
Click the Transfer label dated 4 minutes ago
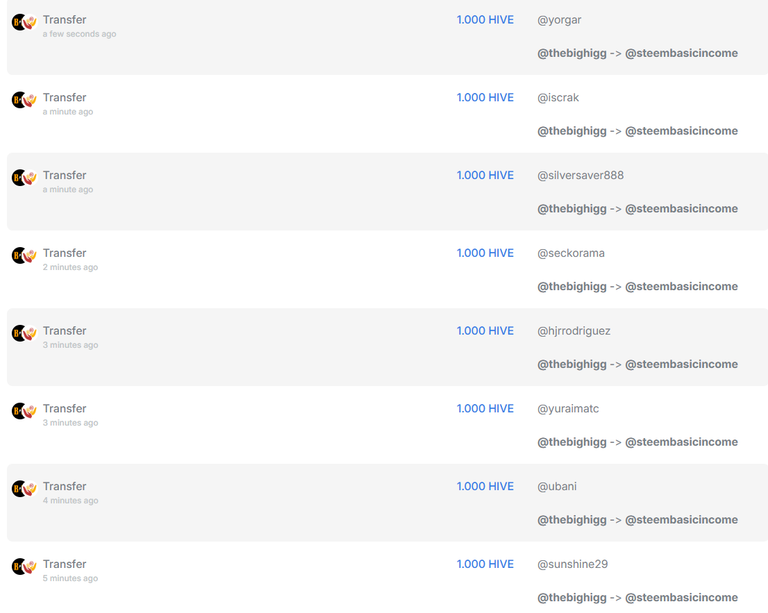[64, 487]
